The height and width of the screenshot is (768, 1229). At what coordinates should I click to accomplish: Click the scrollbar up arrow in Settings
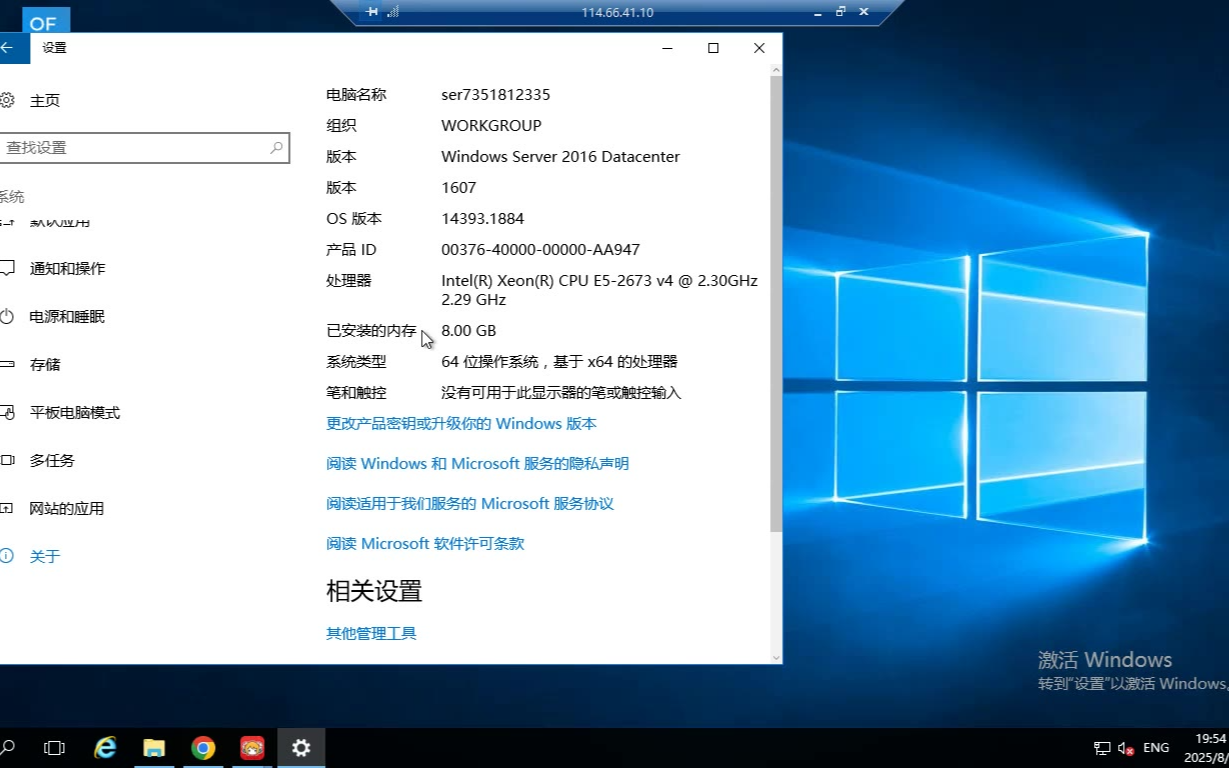pyautogui.click(x=776, y=69)
